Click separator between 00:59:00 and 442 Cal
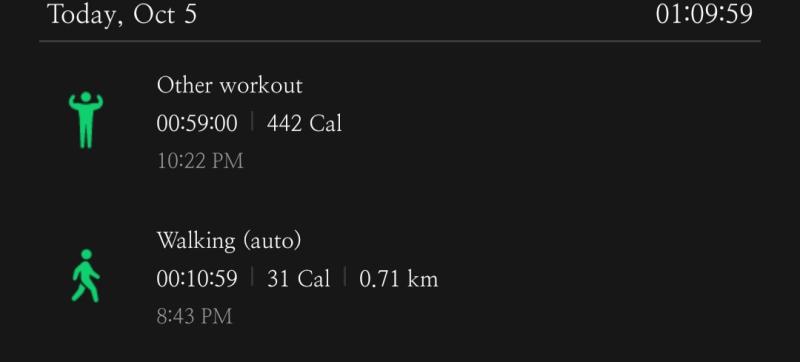Image resolution: width=800 pixels, height=362 pixels. pos(252,122)
